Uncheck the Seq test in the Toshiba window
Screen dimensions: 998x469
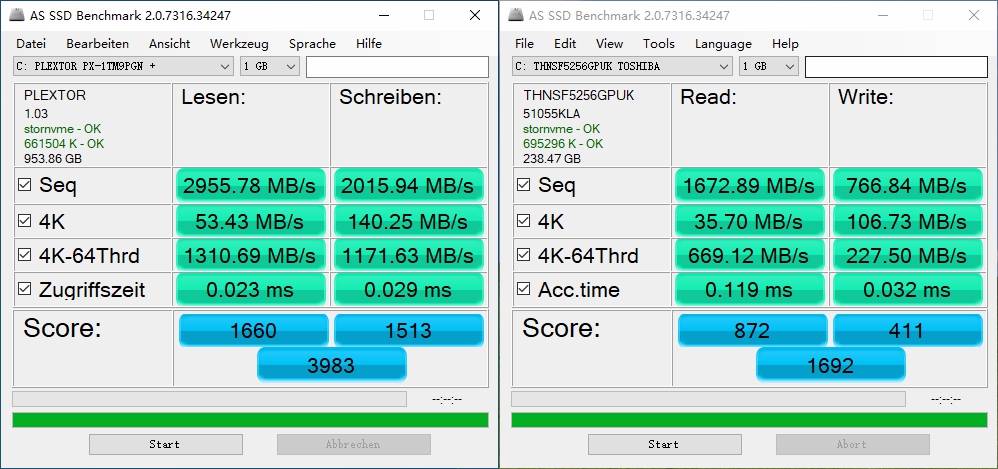click(x=524, y=185)
